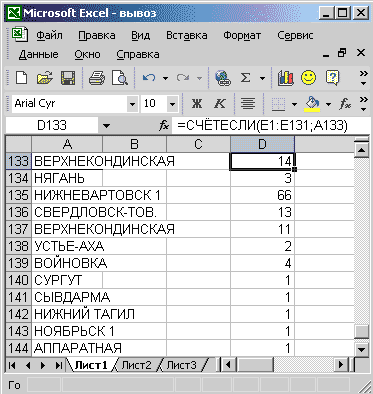
Task: Insert hyperlink using globe icon
Action: tap(223, 78)
